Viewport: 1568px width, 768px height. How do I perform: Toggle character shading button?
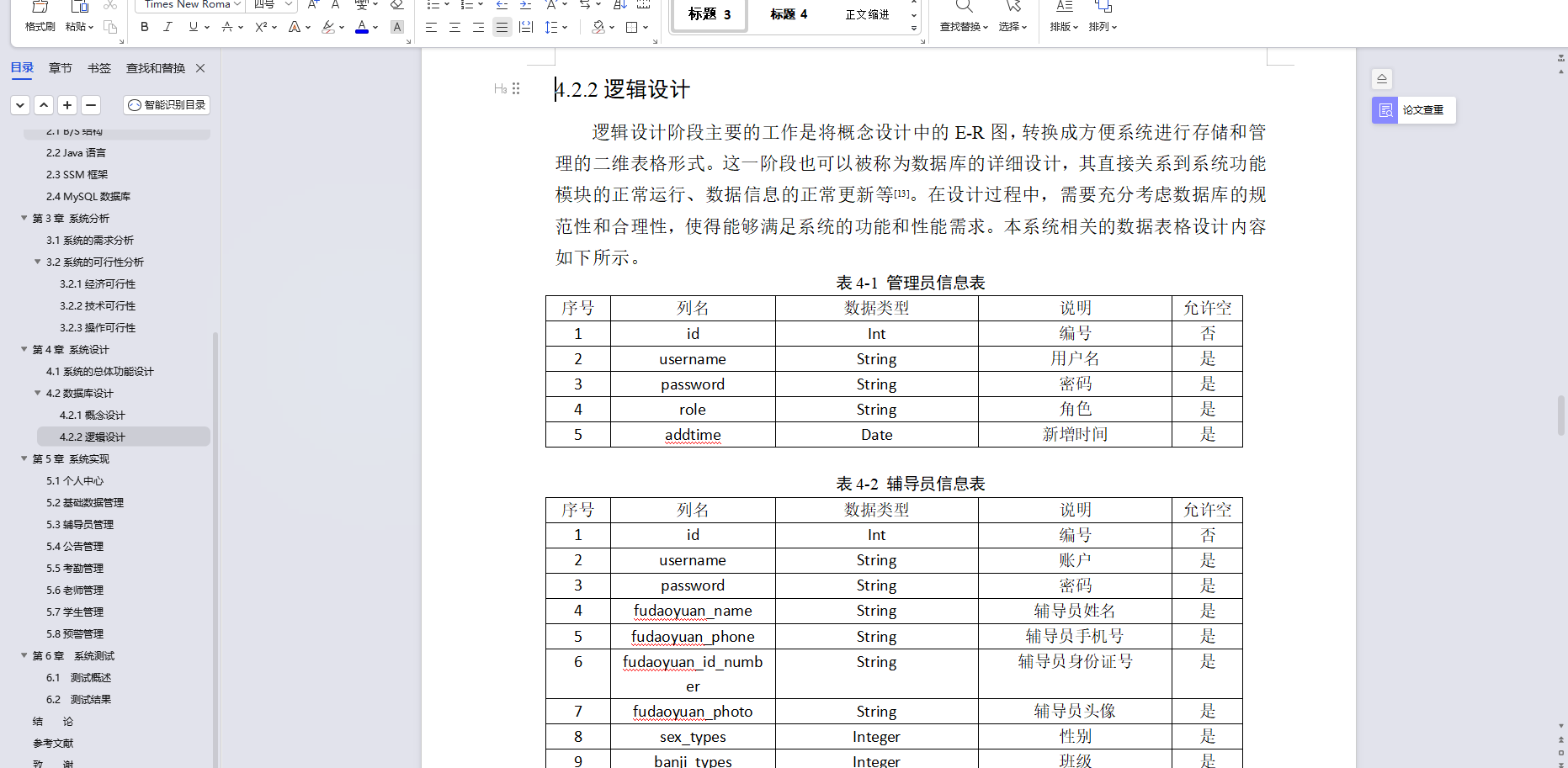397,27
